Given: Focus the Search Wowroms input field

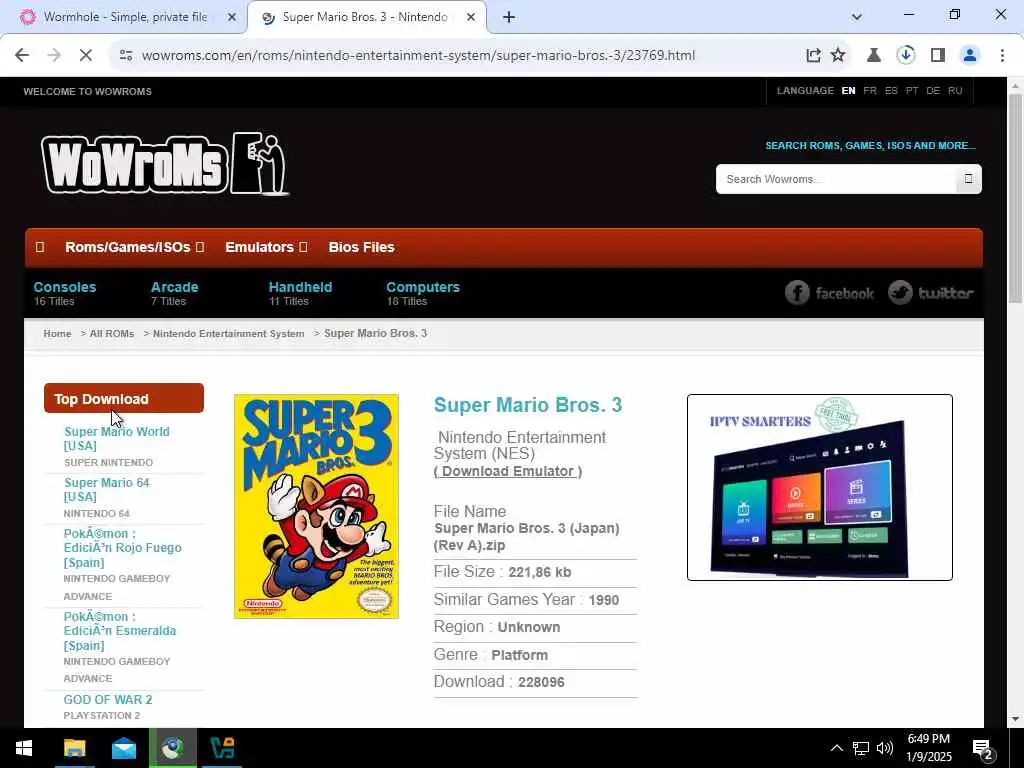Looking at the screenshot, I should click(x=837, y=179).
